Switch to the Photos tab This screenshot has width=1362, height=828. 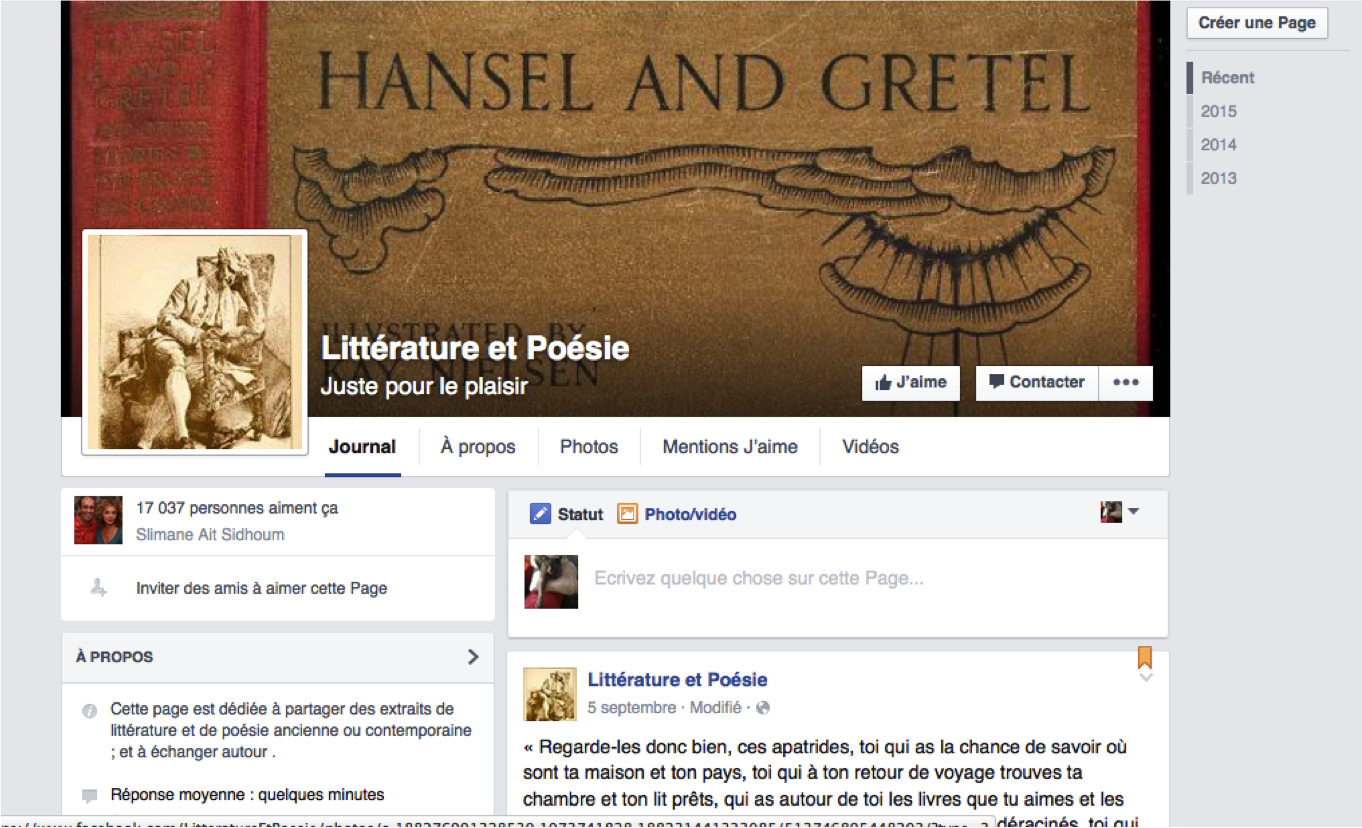pyautogui.click(x=589, y=447)
